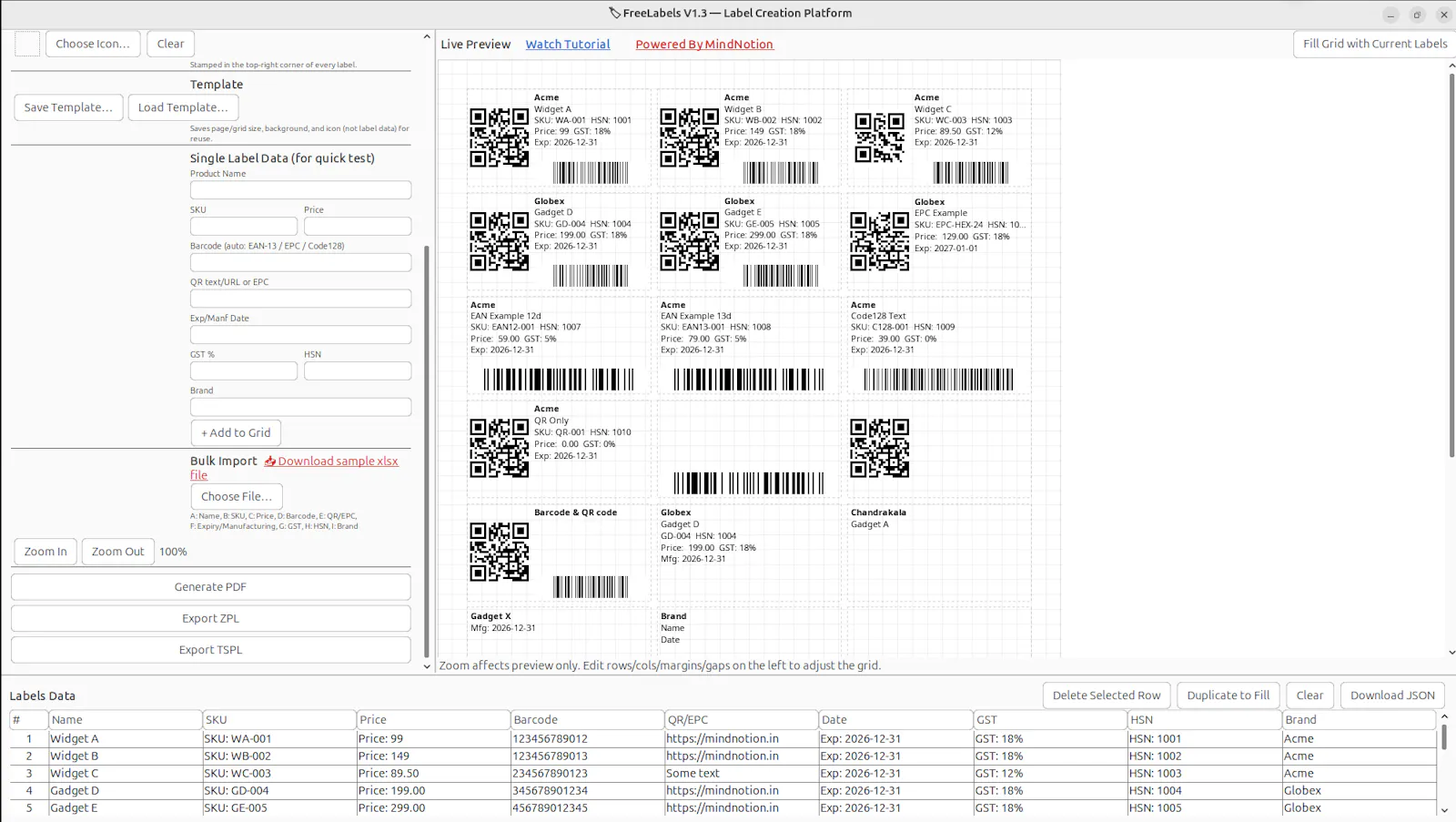Click Delete Selected Row button
Viewport: 1456px width, 822px height.
point(1107,695)
